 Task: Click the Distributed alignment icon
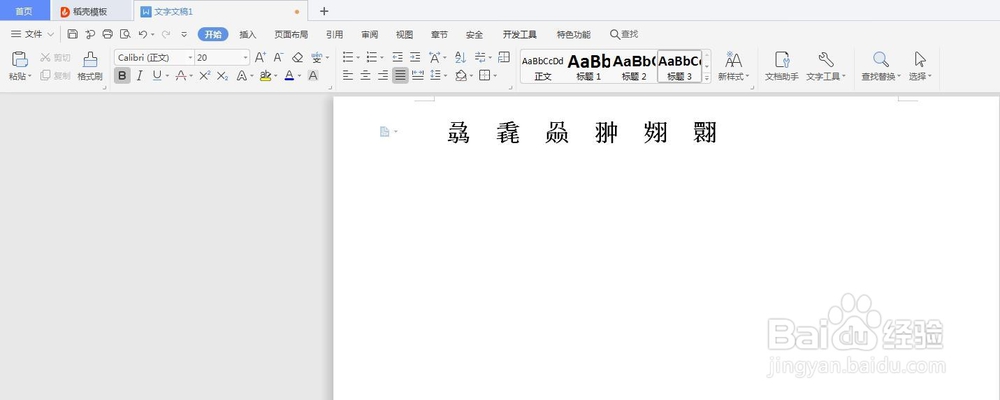pyautogui.click(x=418, y=75)
